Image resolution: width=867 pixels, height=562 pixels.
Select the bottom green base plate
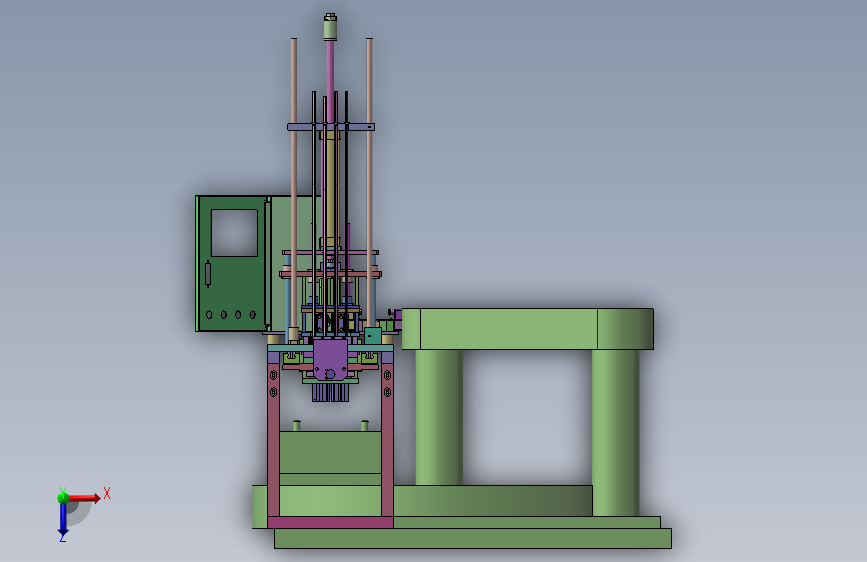click(x=473, y=538)
